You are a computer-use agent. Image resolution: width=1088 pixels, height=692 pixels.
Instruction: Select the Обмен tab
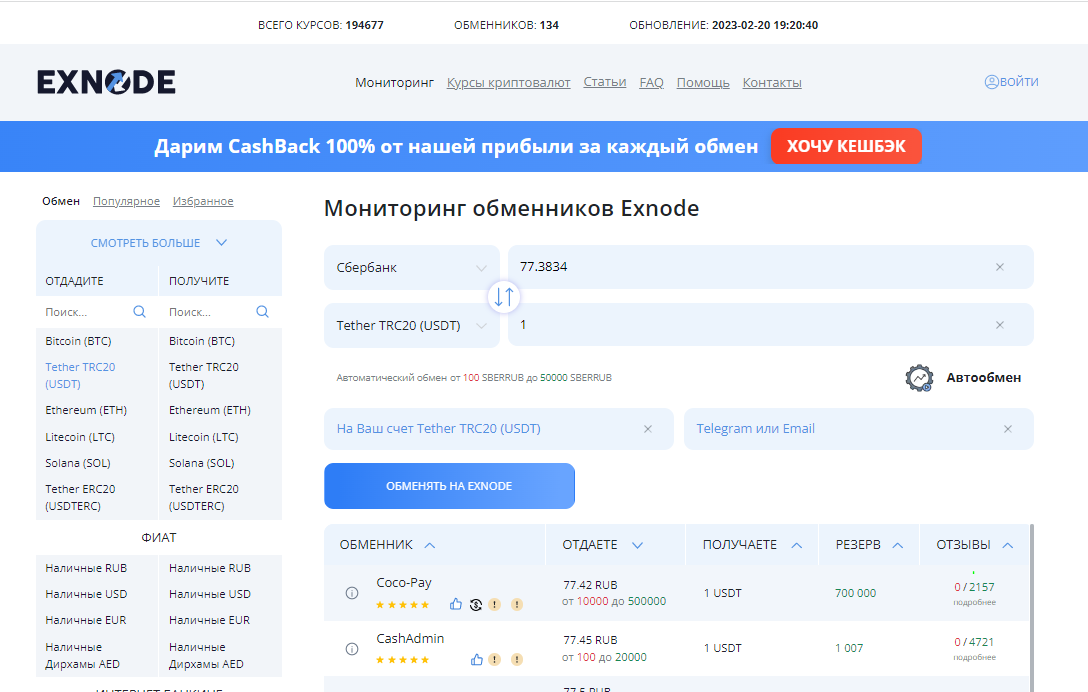point(61,201)
